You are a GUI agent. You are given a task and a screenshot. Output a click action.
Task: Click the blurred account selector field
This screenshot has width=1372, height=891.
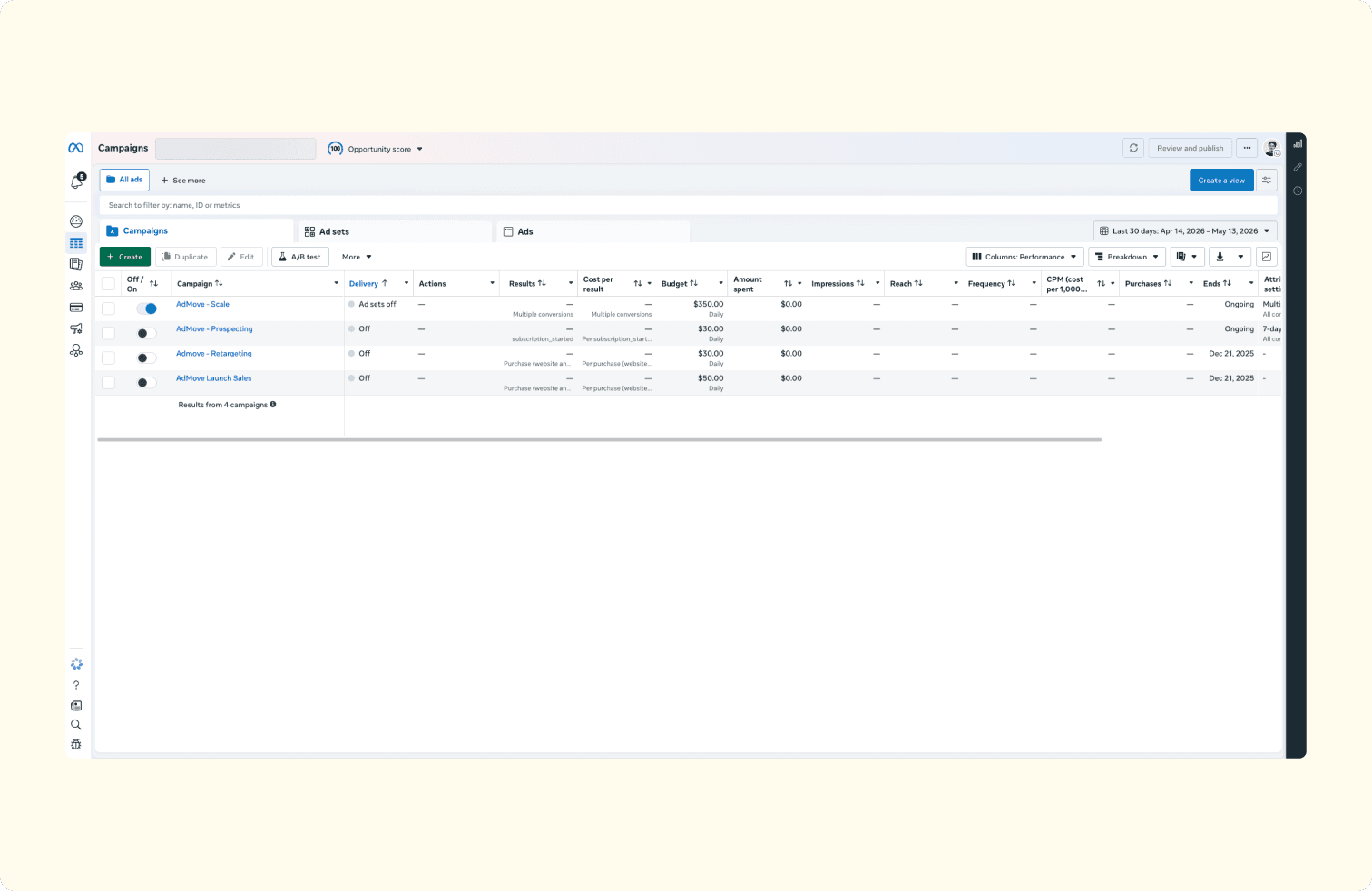coord(236,149)
